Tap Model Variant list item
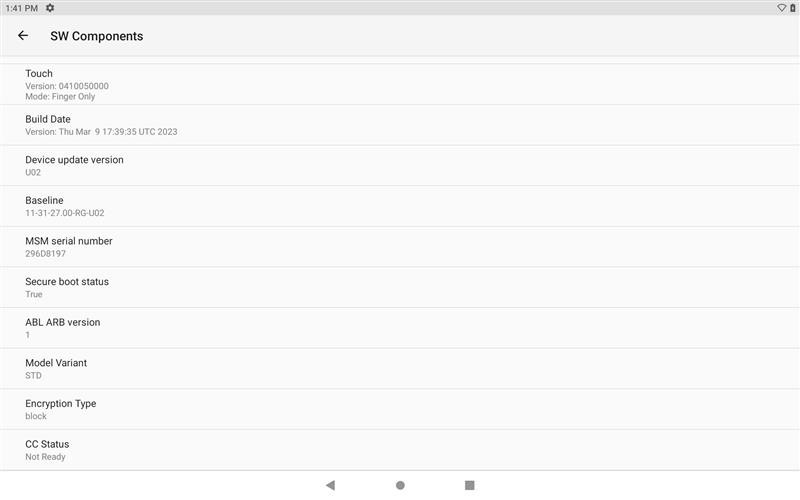This screenshot has height=500, width=800. [400, 369]
